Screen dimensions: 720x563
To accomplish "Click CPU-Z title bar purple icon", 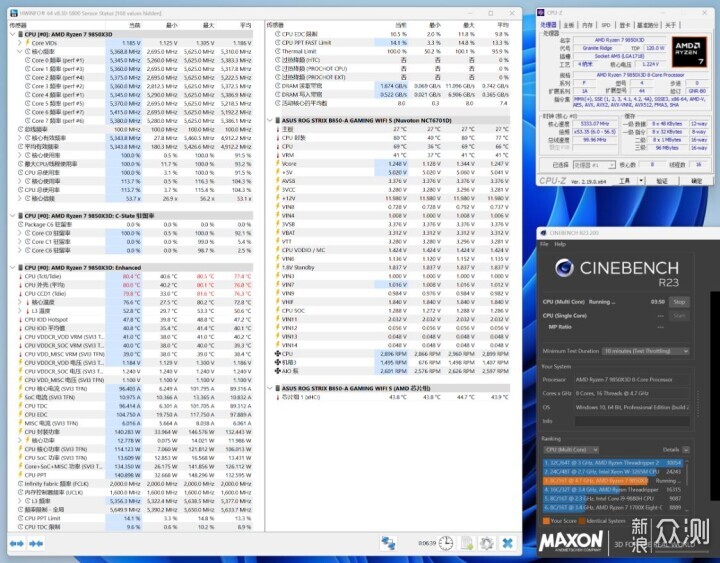I will (542, 12).
